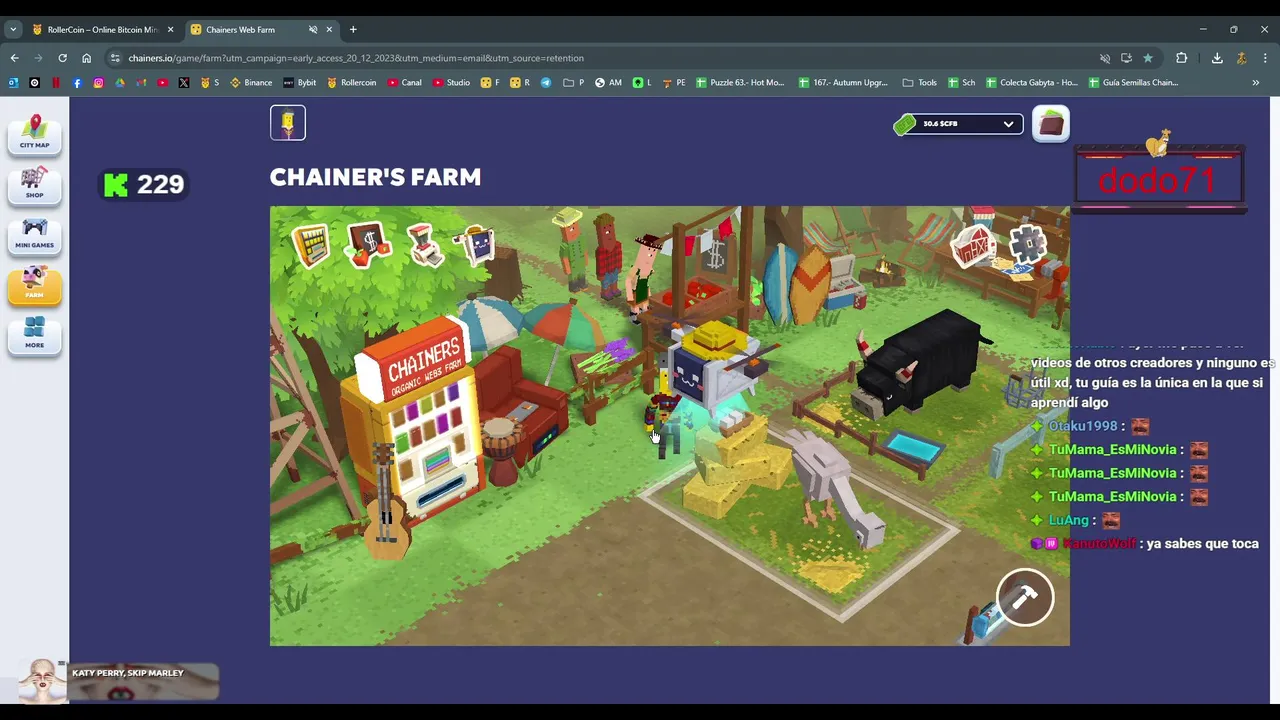Open the tab search dropdown arrow
Image resolution: width=1280 pixels, height=720 pixels.
tap(13, 29)
